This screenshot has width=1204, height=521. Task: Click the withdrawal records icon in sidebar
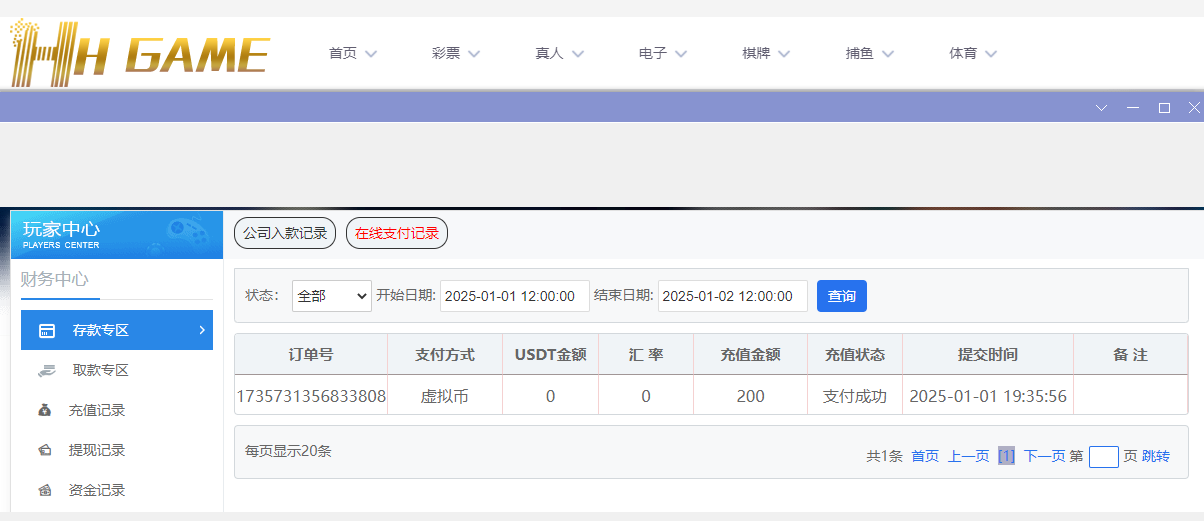coord(45,450)
